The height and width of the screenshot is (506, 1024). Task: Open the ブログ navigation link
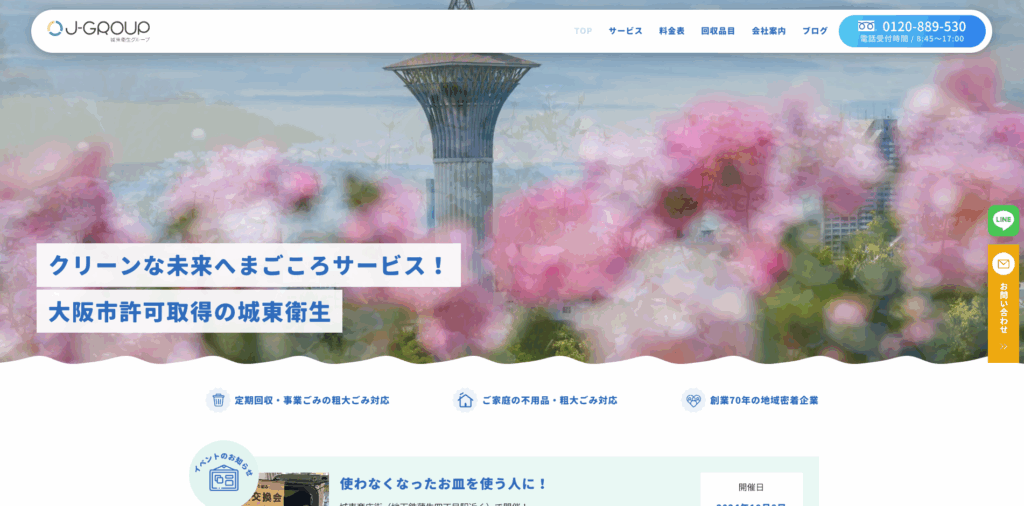[x=815, y=31]
